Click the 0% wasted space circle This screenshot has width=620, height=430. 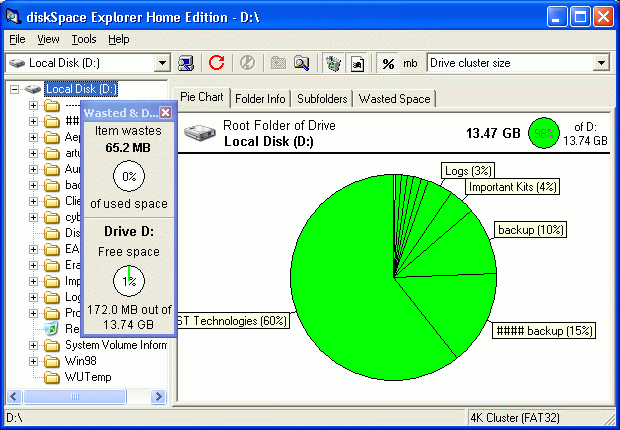129,176
